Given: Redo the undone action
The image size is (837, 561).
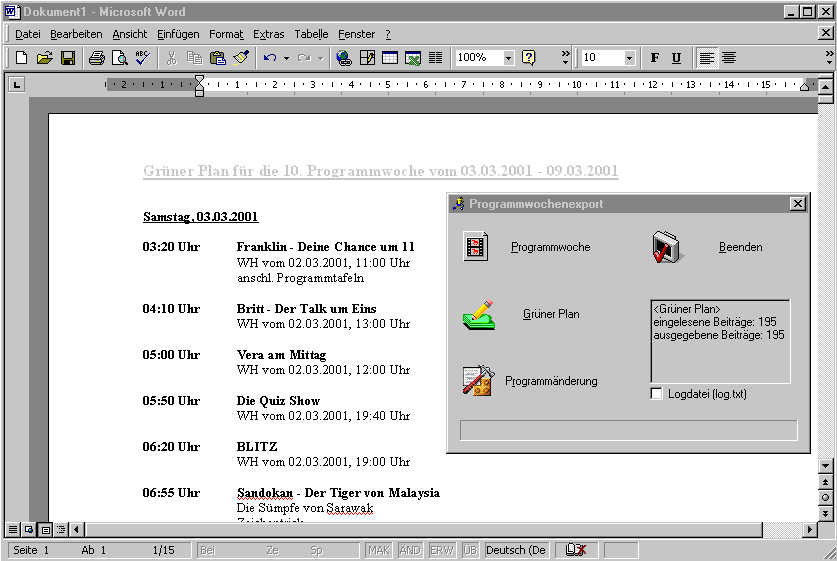Looking at the screenshot, I should click(304, 58).
